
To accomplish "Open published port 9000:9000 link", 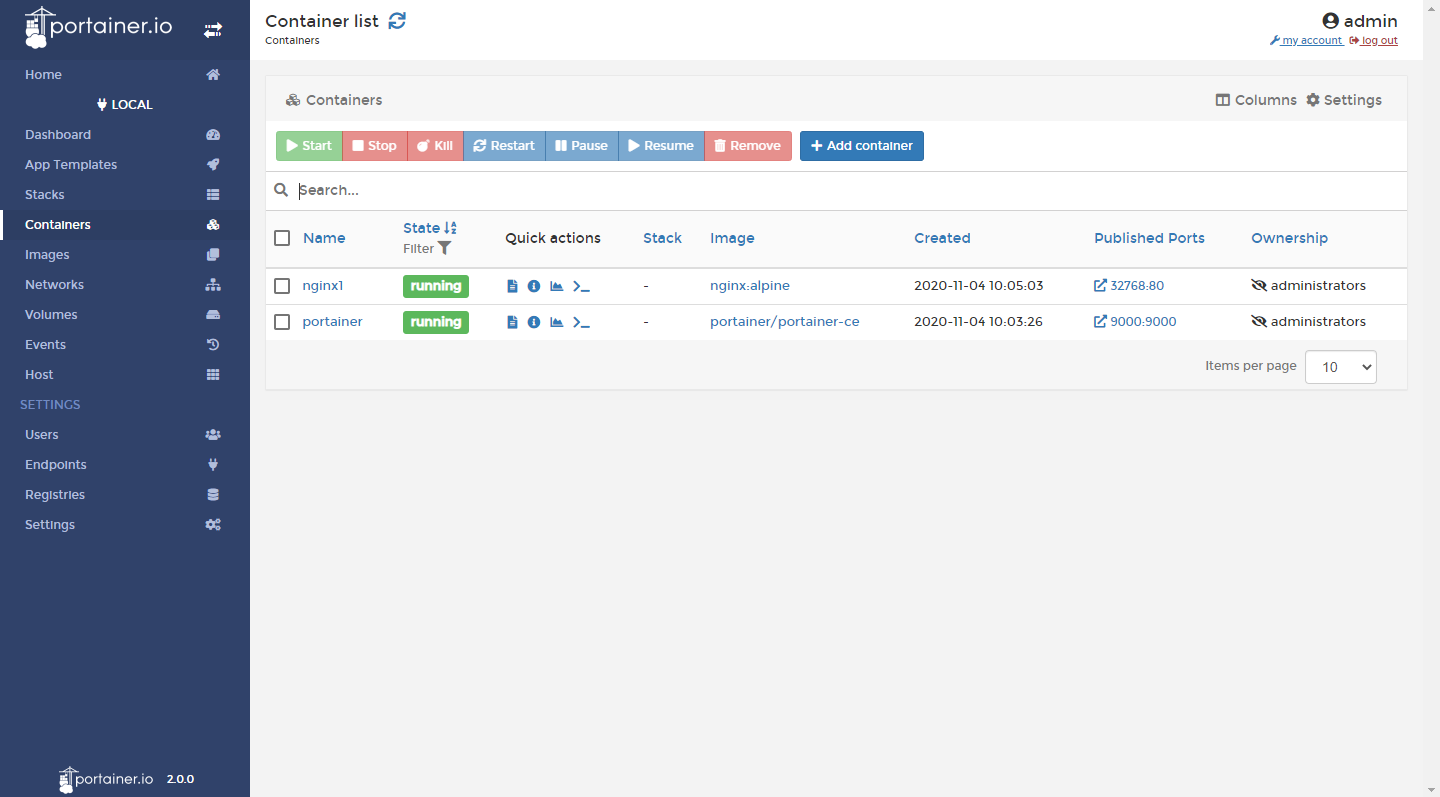I will 1135,322.
